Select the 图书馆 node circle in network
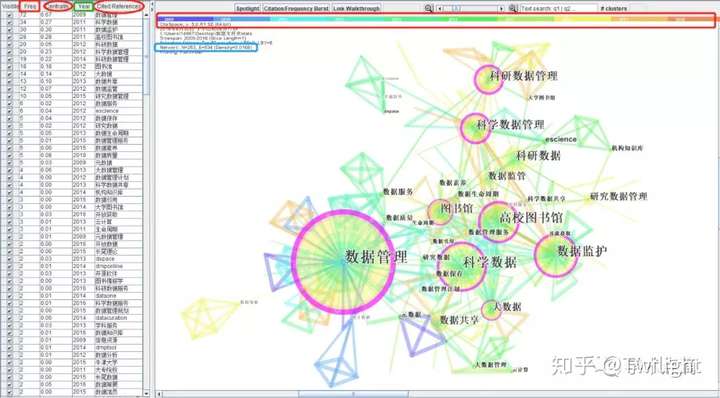The height and width of the screenshot is (398, 720). 440,212
